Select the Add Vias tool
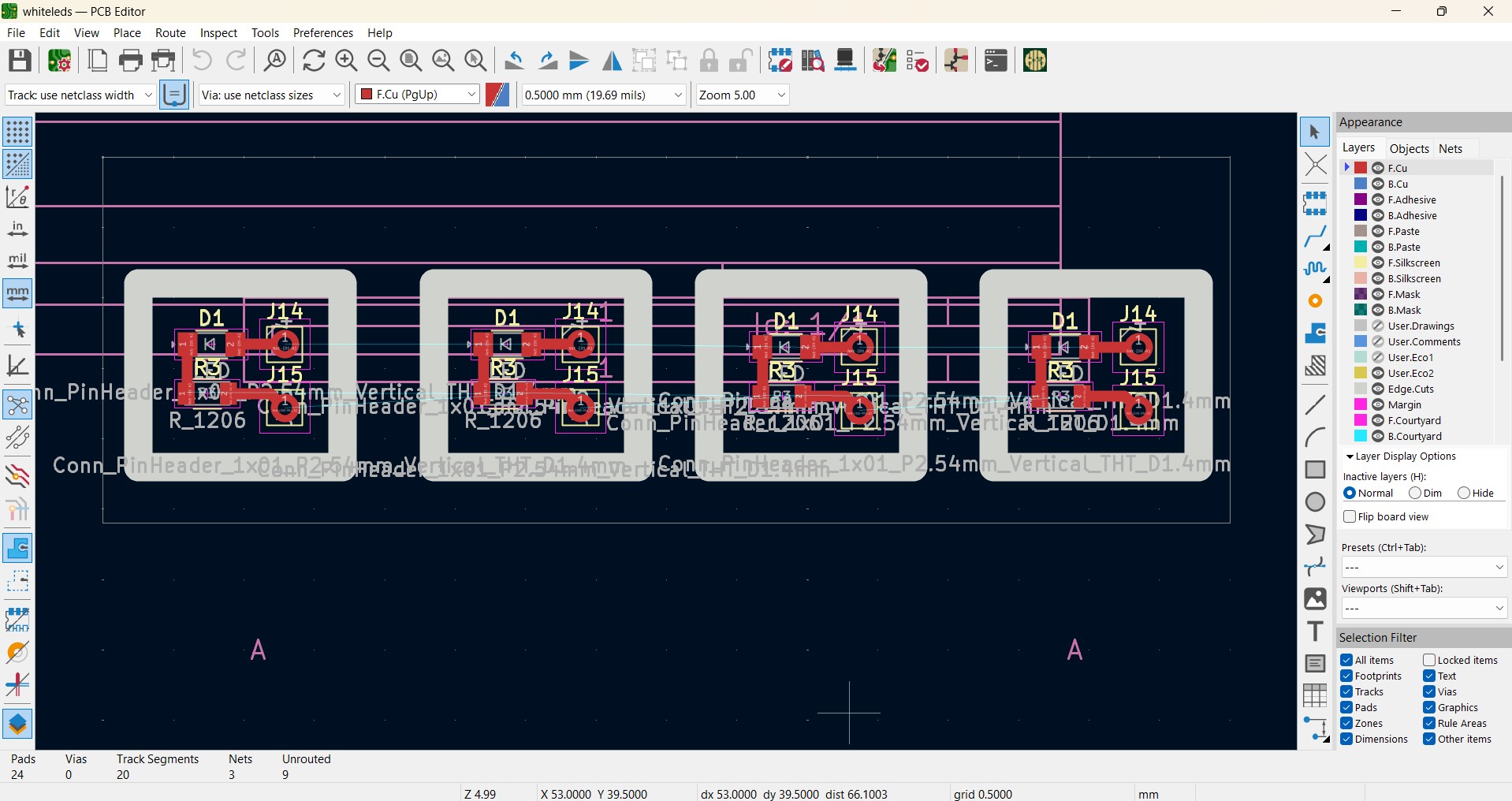The image size is (1512, 801). click(1315, 301)
